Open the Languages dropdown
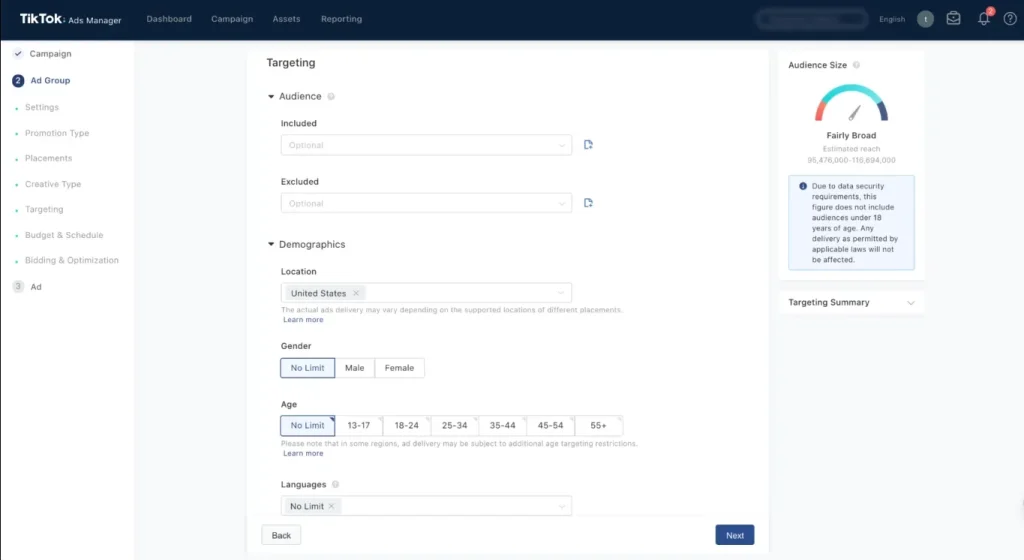The width and height of the screenshot is (1024, 560). 426,506
